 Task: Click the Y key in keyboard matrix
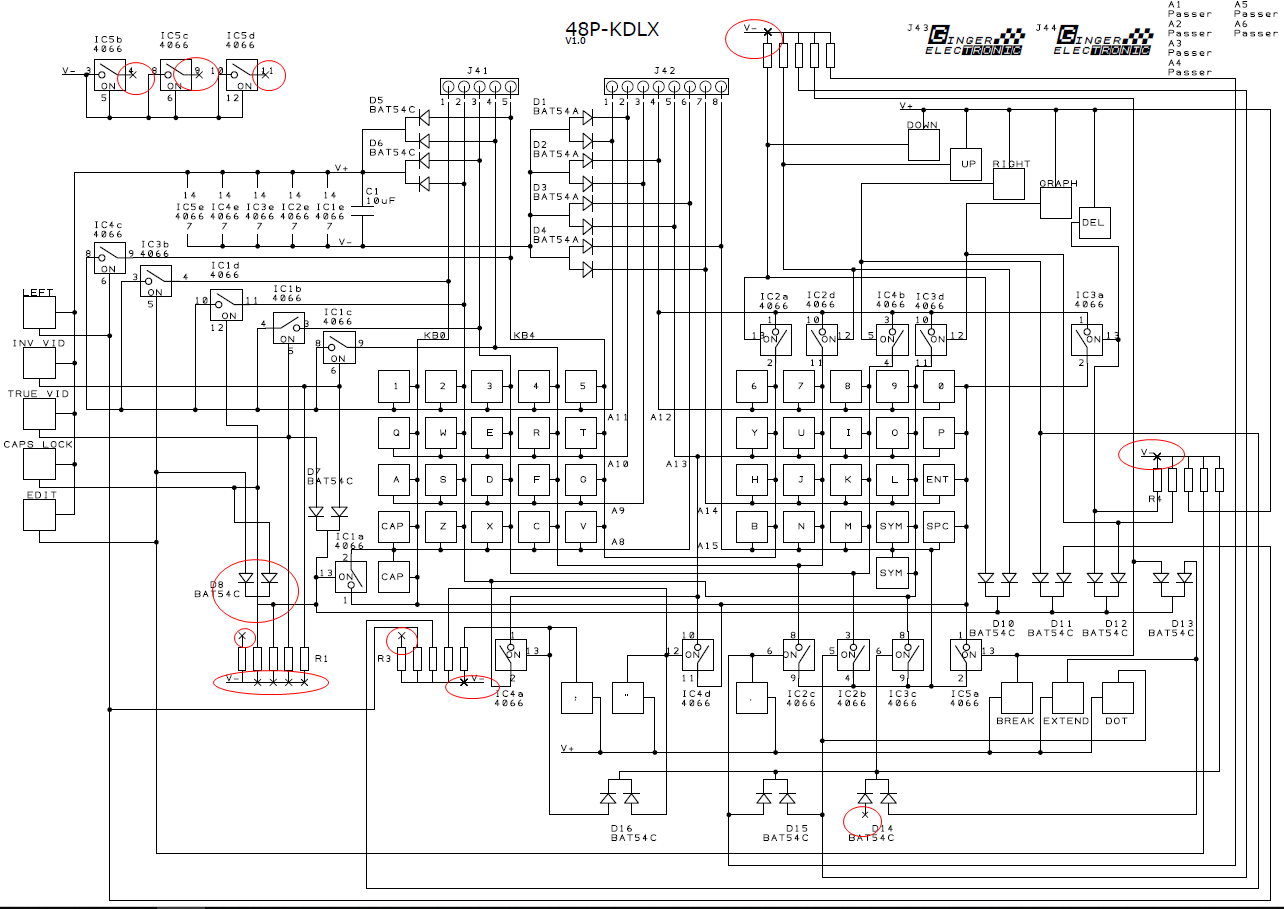click(x=753, y=433)
